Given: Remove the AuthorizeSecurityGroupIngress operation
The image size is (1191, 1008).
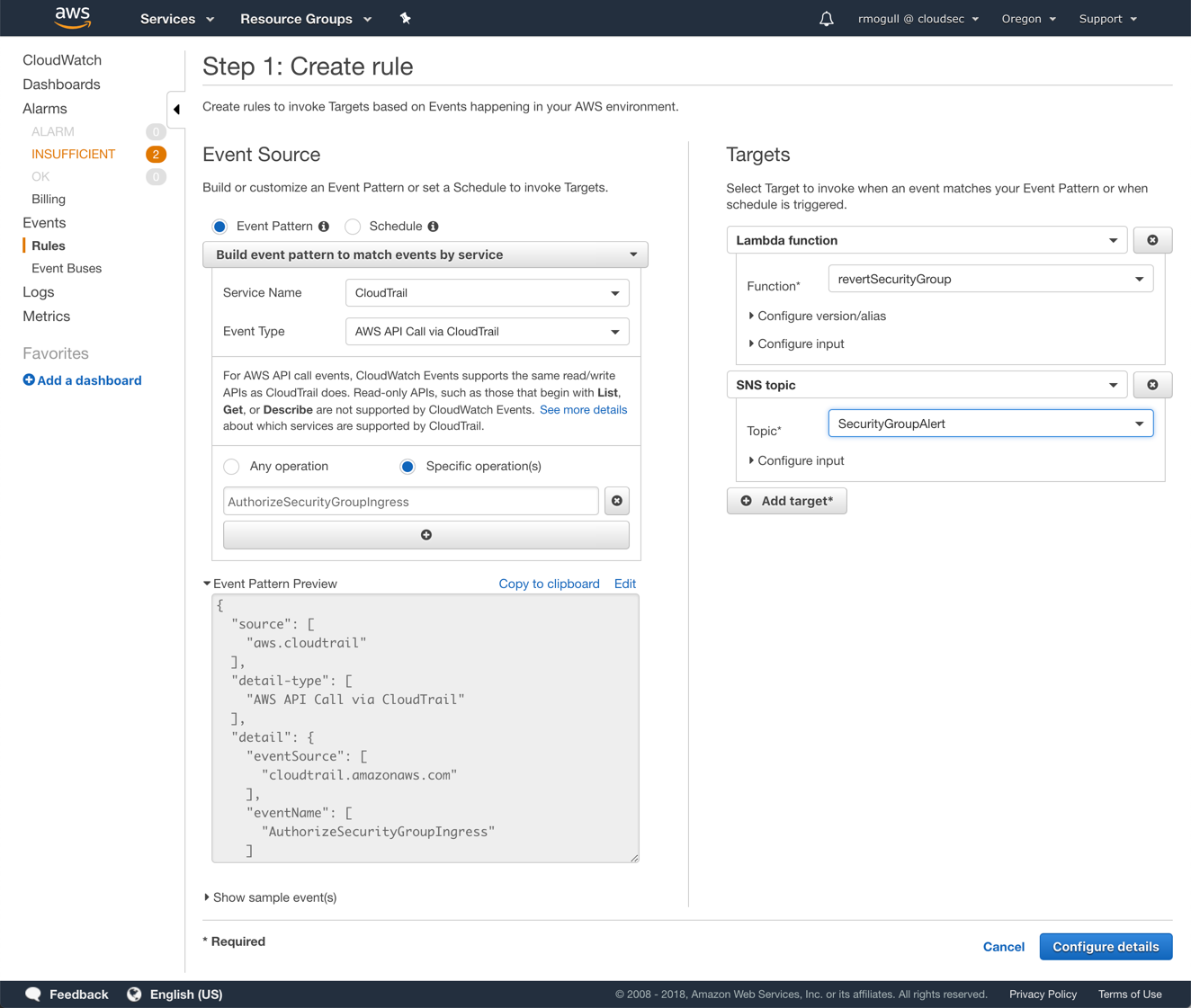Looking at the screenshot, I should (x=617, y=501).
